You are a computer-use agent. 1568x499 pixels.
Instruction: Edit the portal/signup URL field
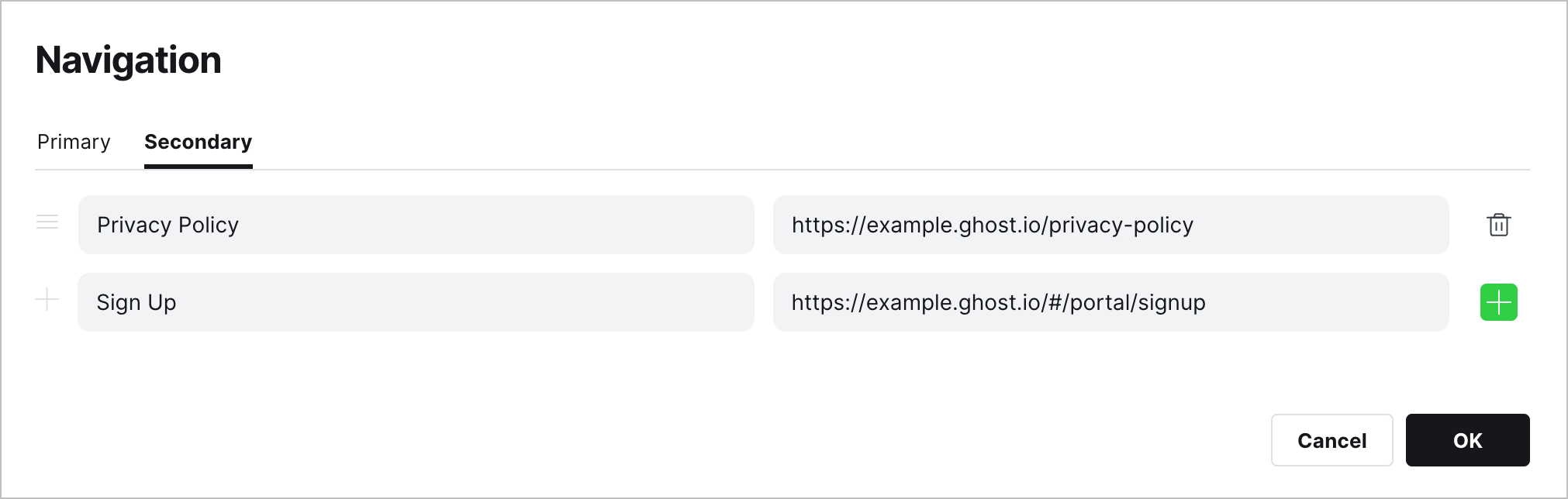[x=1110, y=302]
